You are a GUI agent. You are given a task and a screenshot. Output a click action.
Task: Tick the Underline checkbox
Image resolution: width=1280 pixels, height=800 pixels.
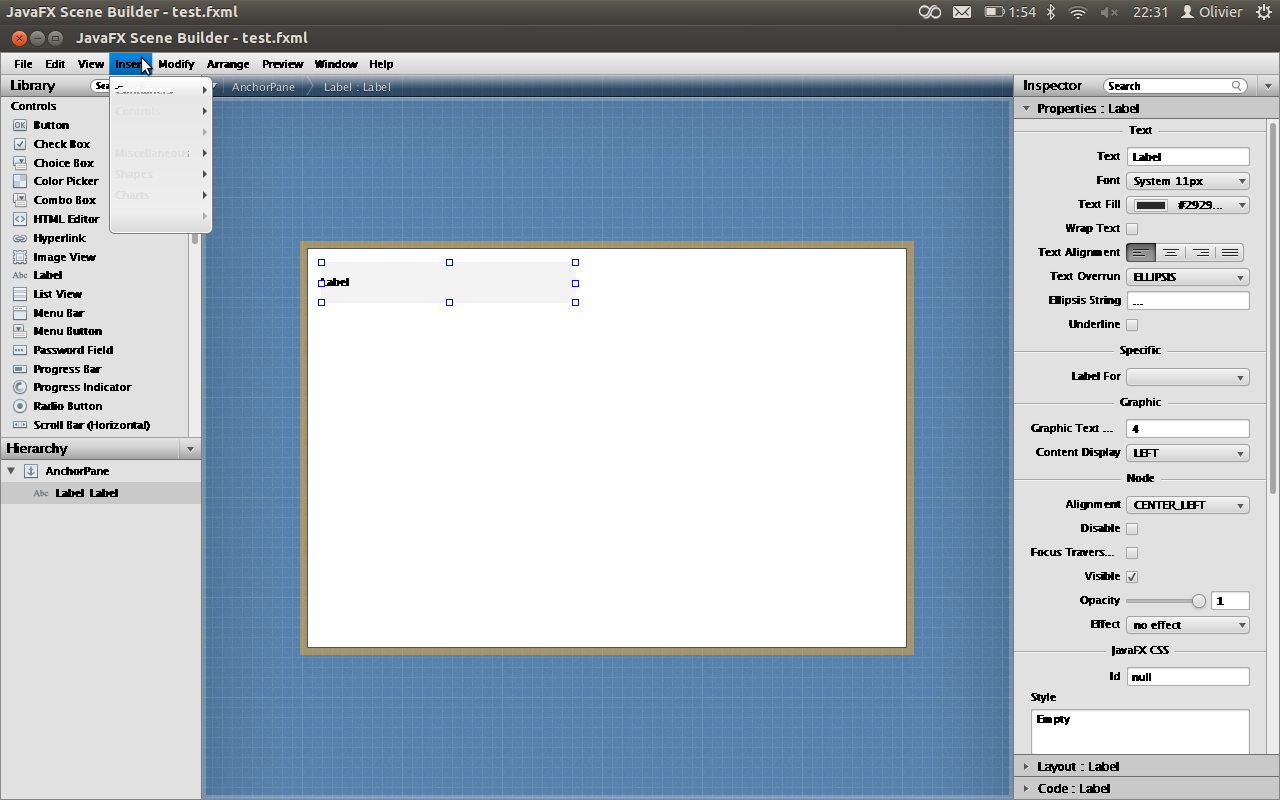[x=1132, y=325]
